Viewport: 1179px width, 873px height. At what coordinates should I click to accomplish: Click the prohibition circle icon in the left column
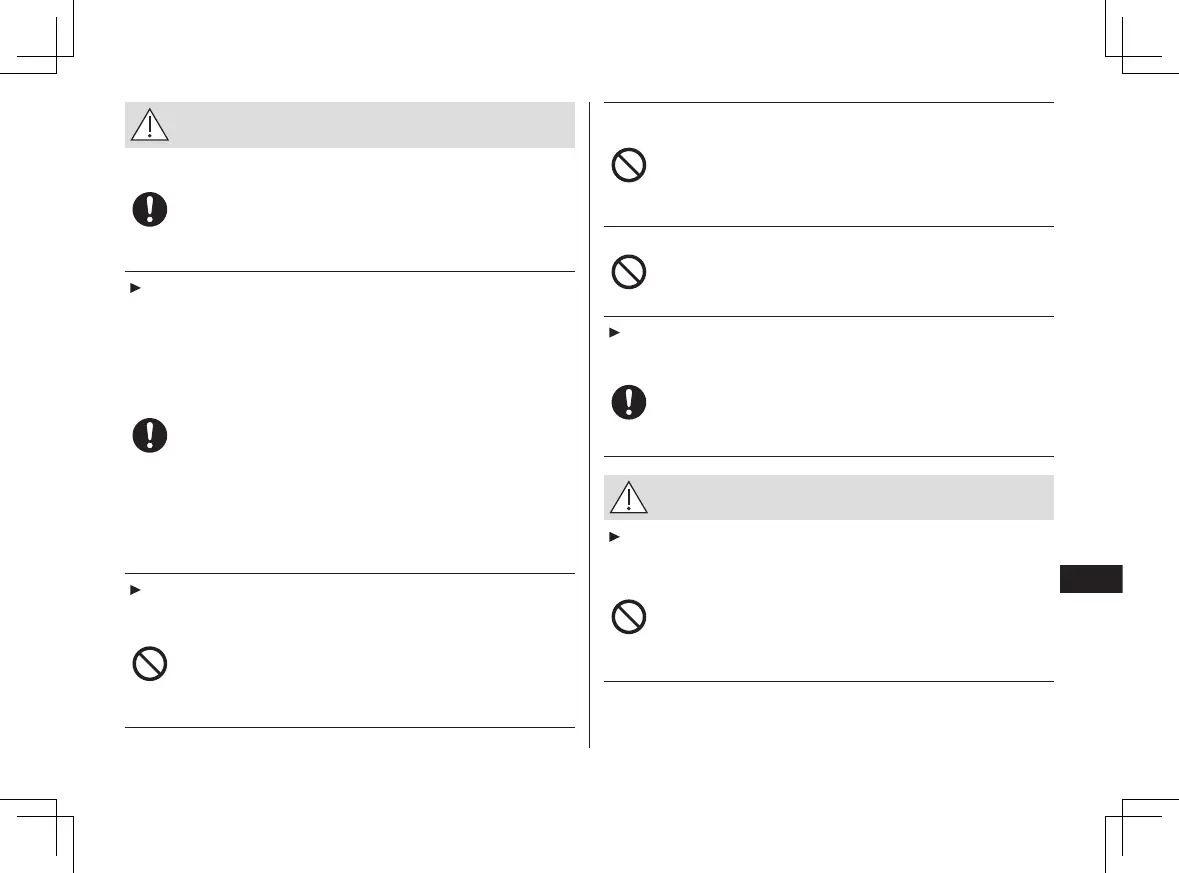[x=149, y=664]
